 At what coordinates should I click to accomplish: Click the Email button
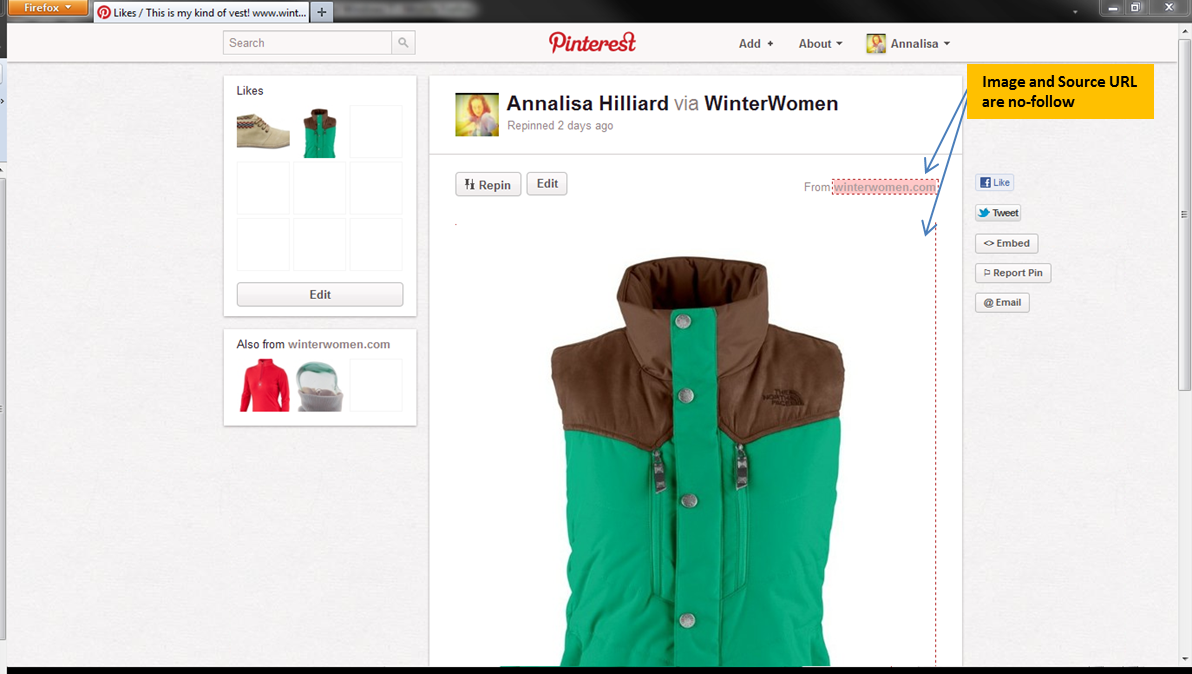[1002, 302]
